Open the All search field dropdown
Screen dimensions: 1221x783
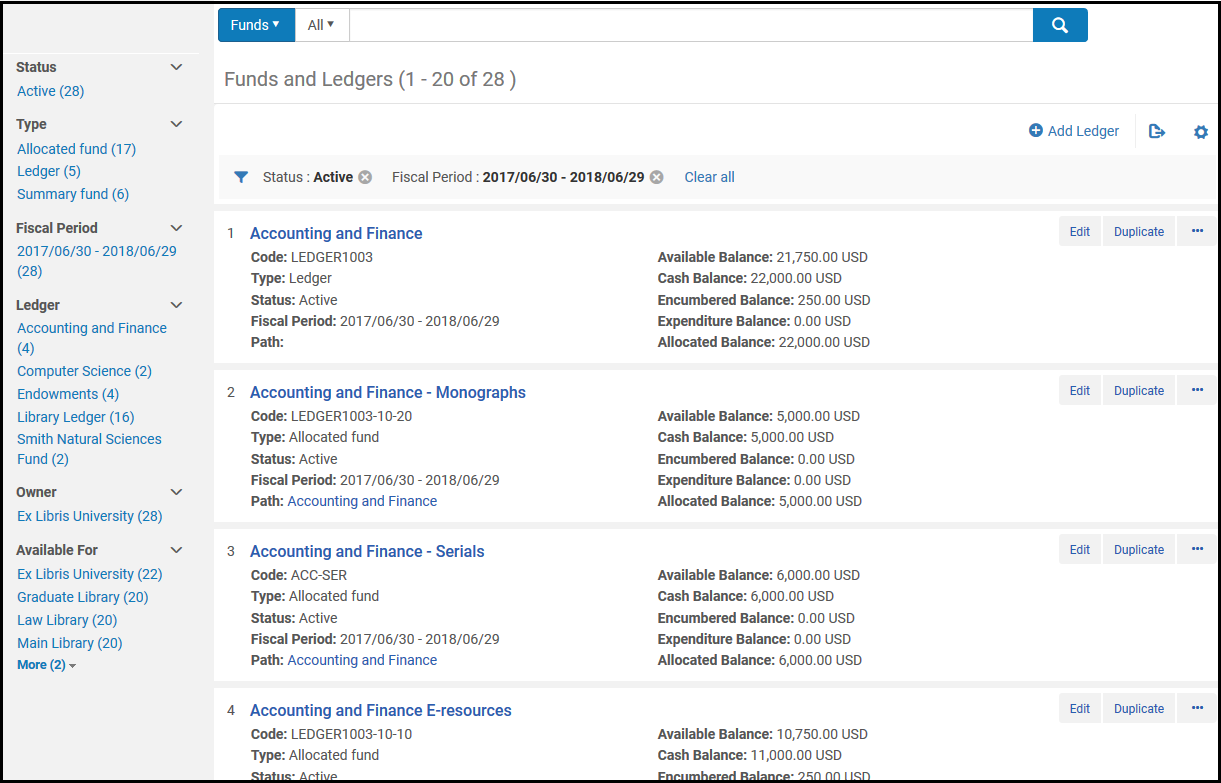tap(321, 25)
